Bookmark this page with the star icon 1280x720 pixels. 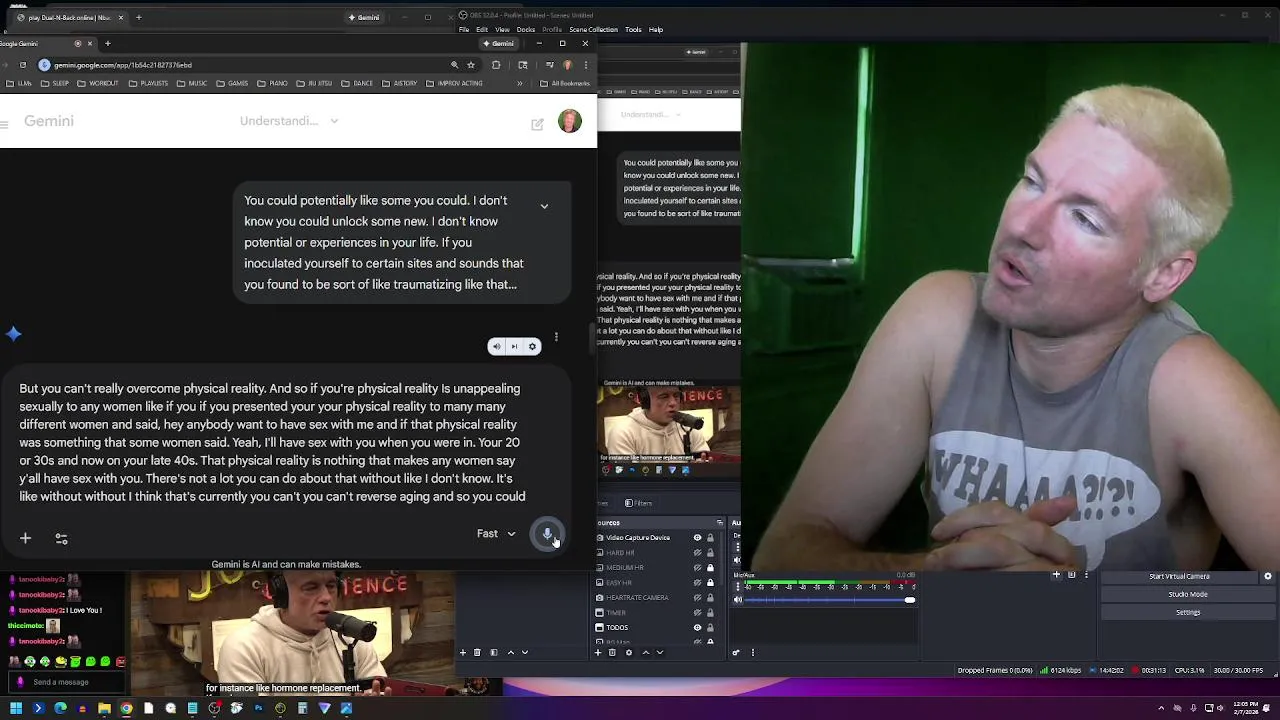click(x=471, y=65)
